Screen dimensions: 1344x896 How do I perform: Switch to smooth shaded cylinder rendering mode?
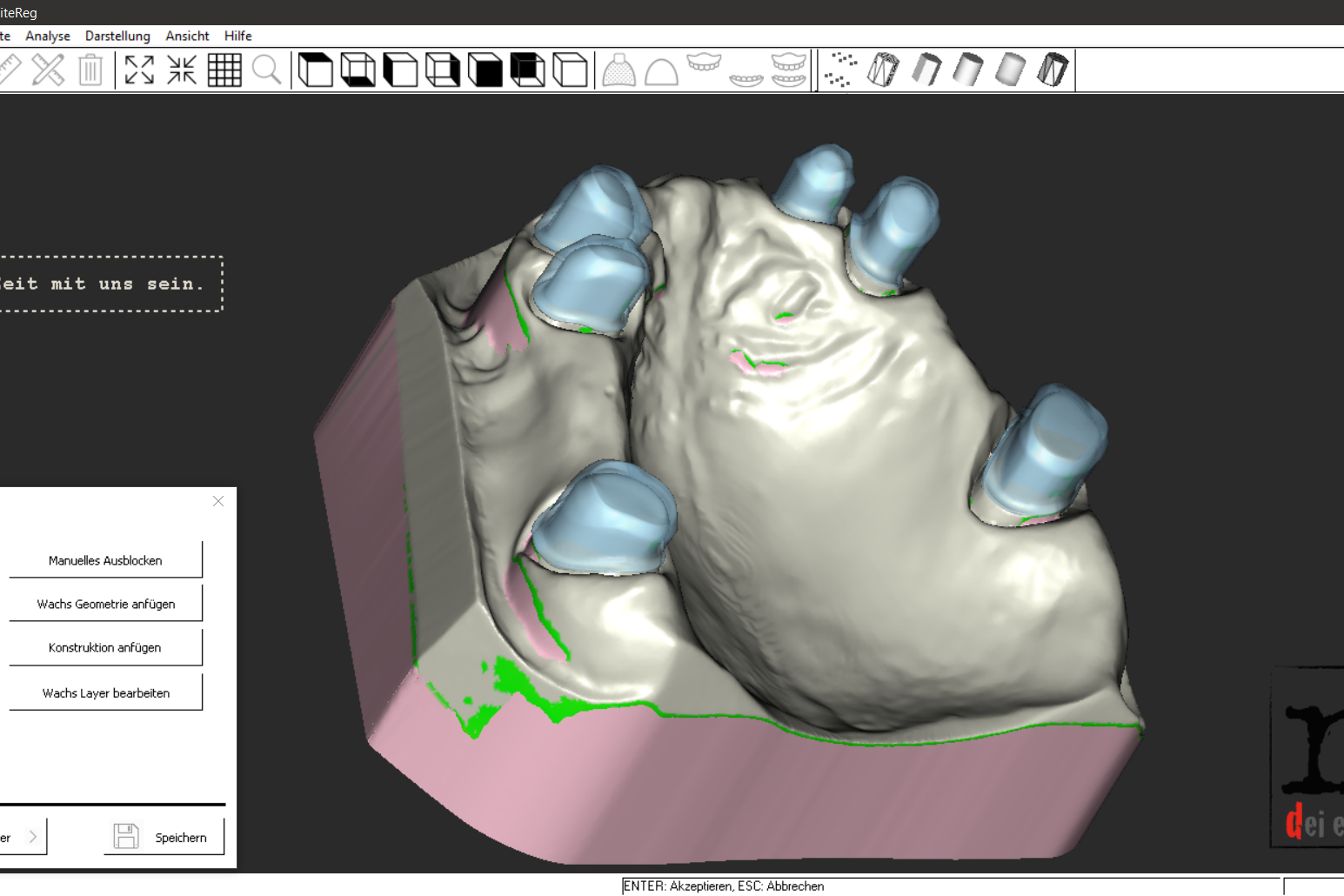click(968, 70)
